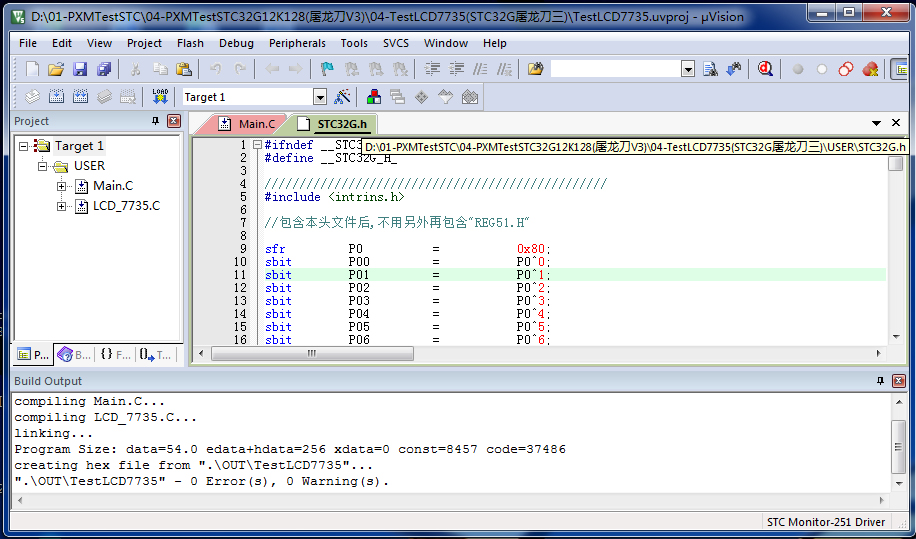This screenshot has height=539, width=916.
Task: Select the USER folder in project tree
Action: point(88,166)
